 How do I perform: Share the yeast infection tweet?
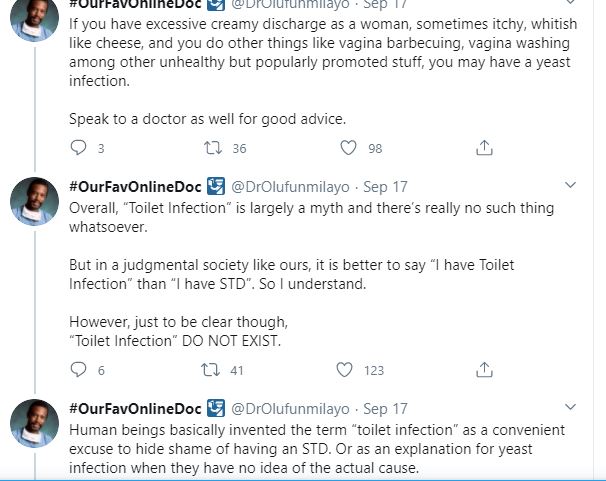pyautogui.click(x=484, y=148)
